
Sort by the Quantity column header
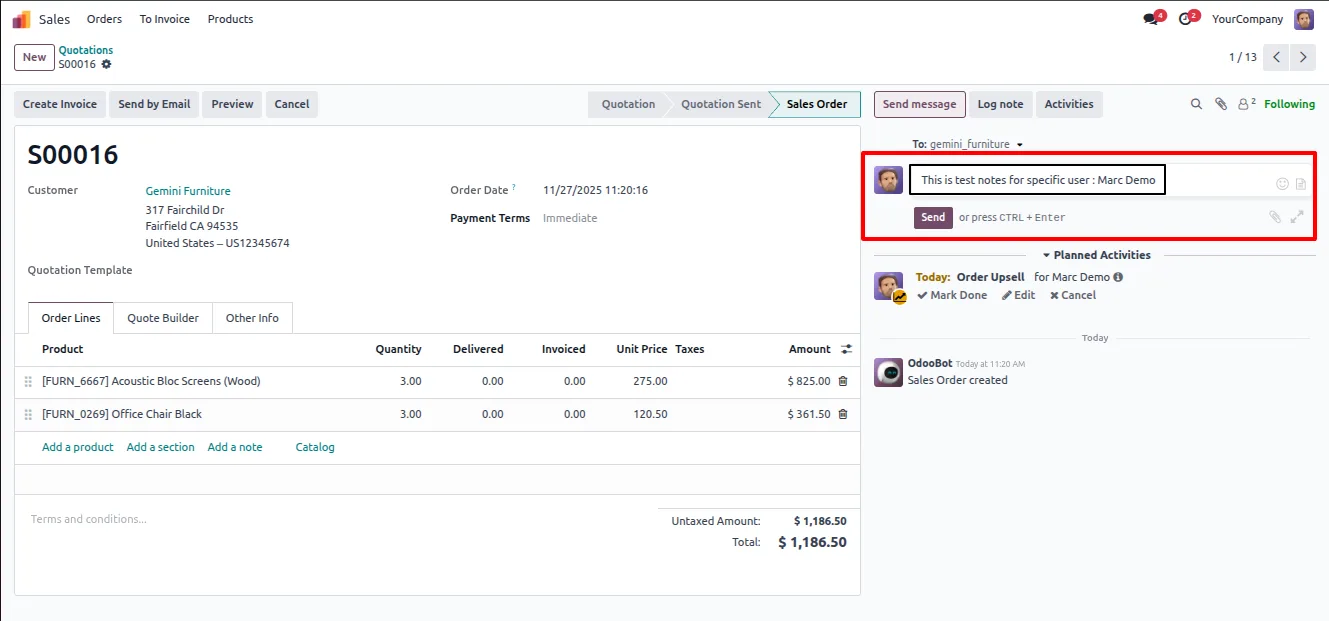coord(398,349)
